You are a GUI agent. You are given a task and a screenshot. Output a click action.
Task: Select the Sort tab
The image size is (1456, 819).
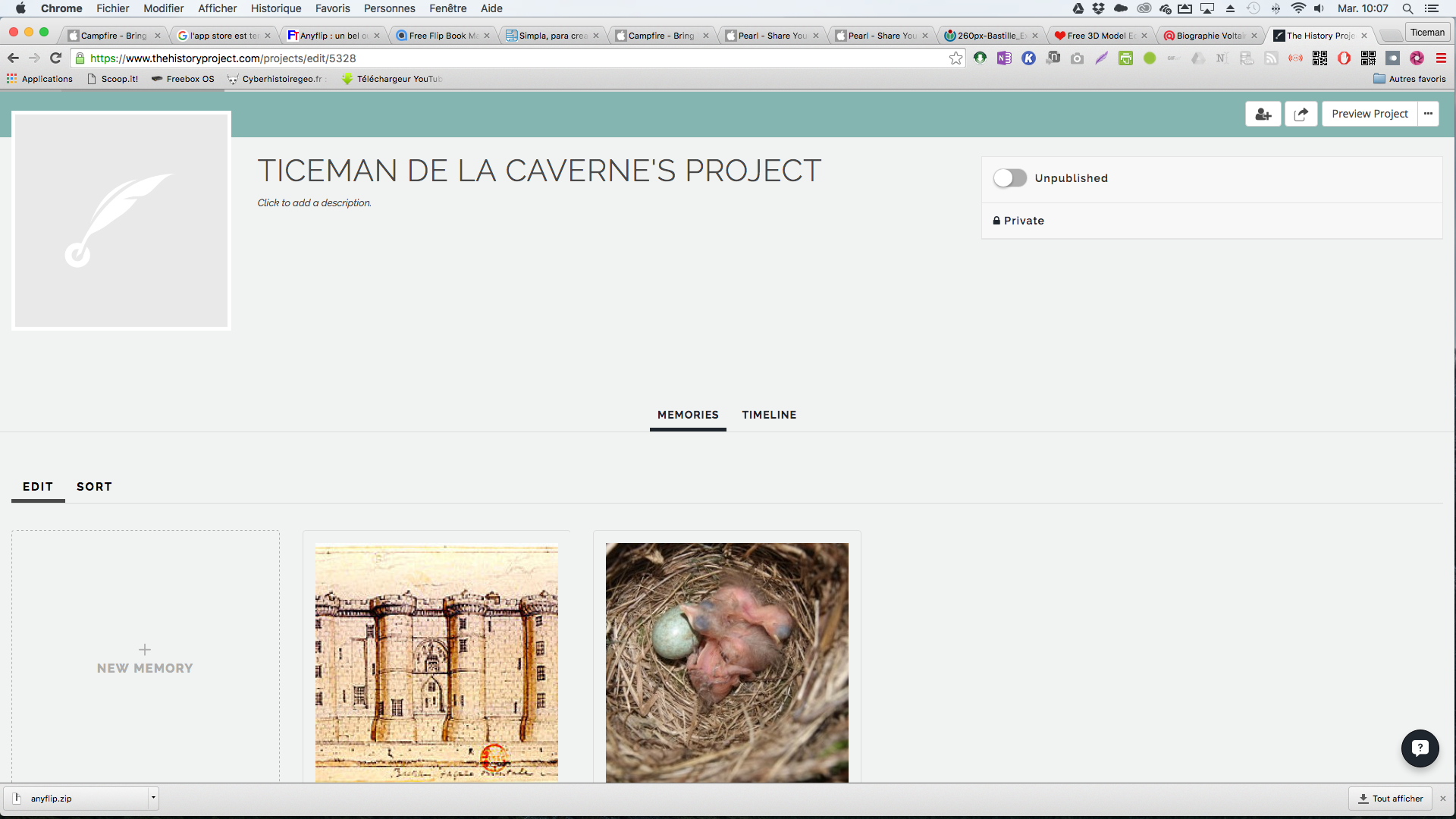[x=94, y=487]
